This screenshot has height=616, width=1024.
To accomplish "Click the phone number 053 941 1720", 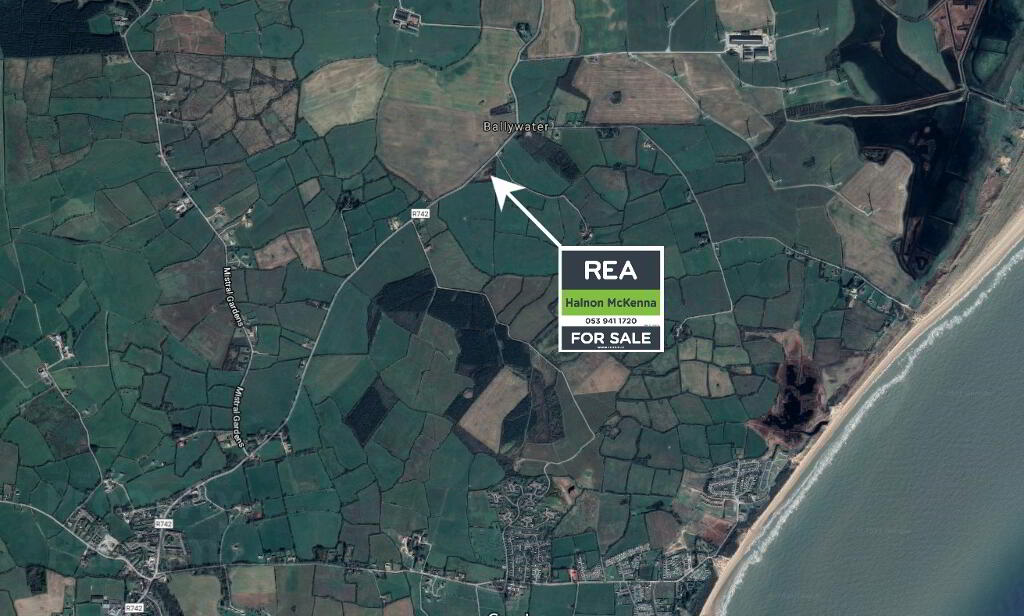I will [x=610, y=321].
